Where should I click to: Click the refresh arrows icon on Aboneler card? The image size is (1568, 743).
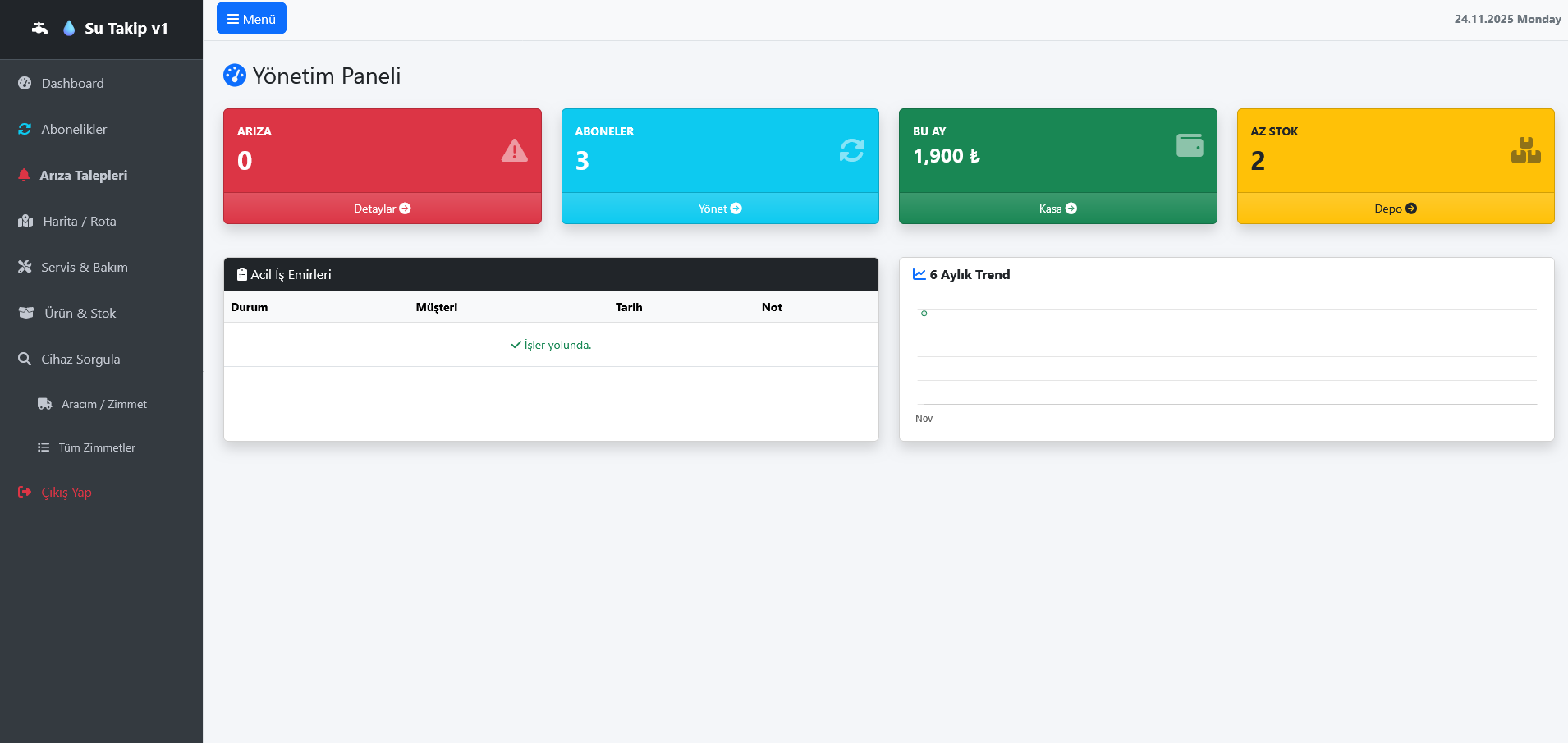pos(851,150)
